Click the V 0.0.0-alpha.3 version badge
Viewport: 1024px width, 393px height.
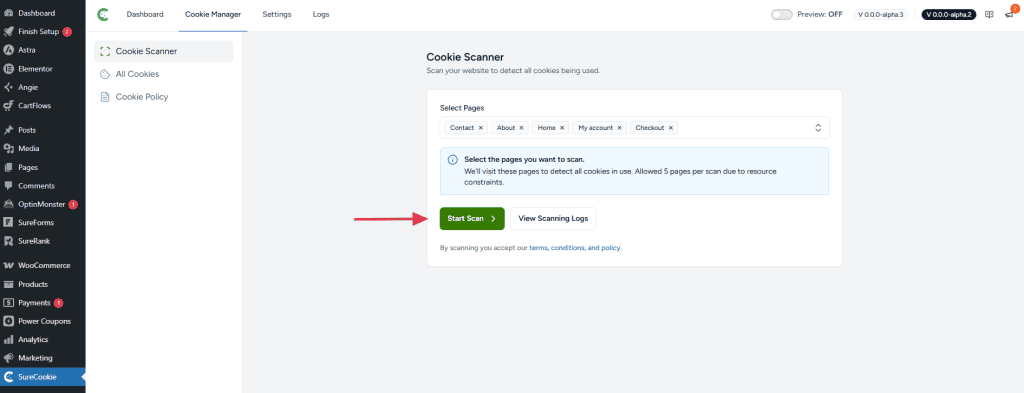pyautogui.click(x=880, y=14)
